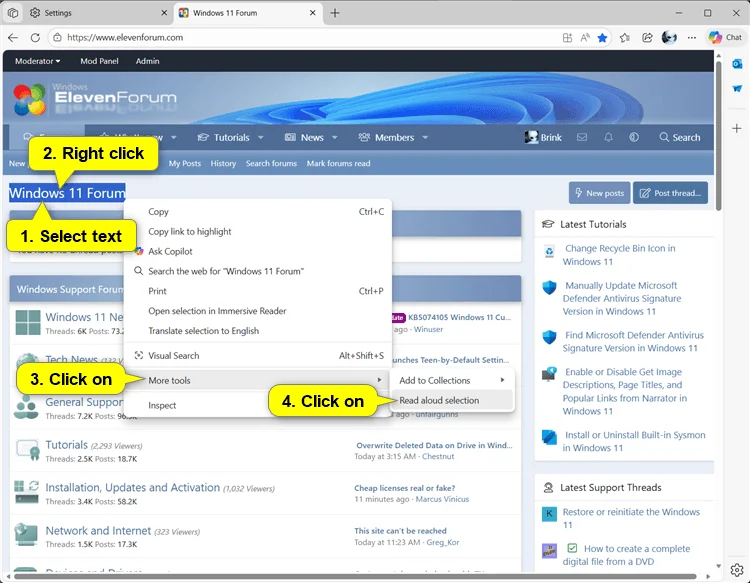
Task: Open History link in sub-navigation
Action: 223,164
